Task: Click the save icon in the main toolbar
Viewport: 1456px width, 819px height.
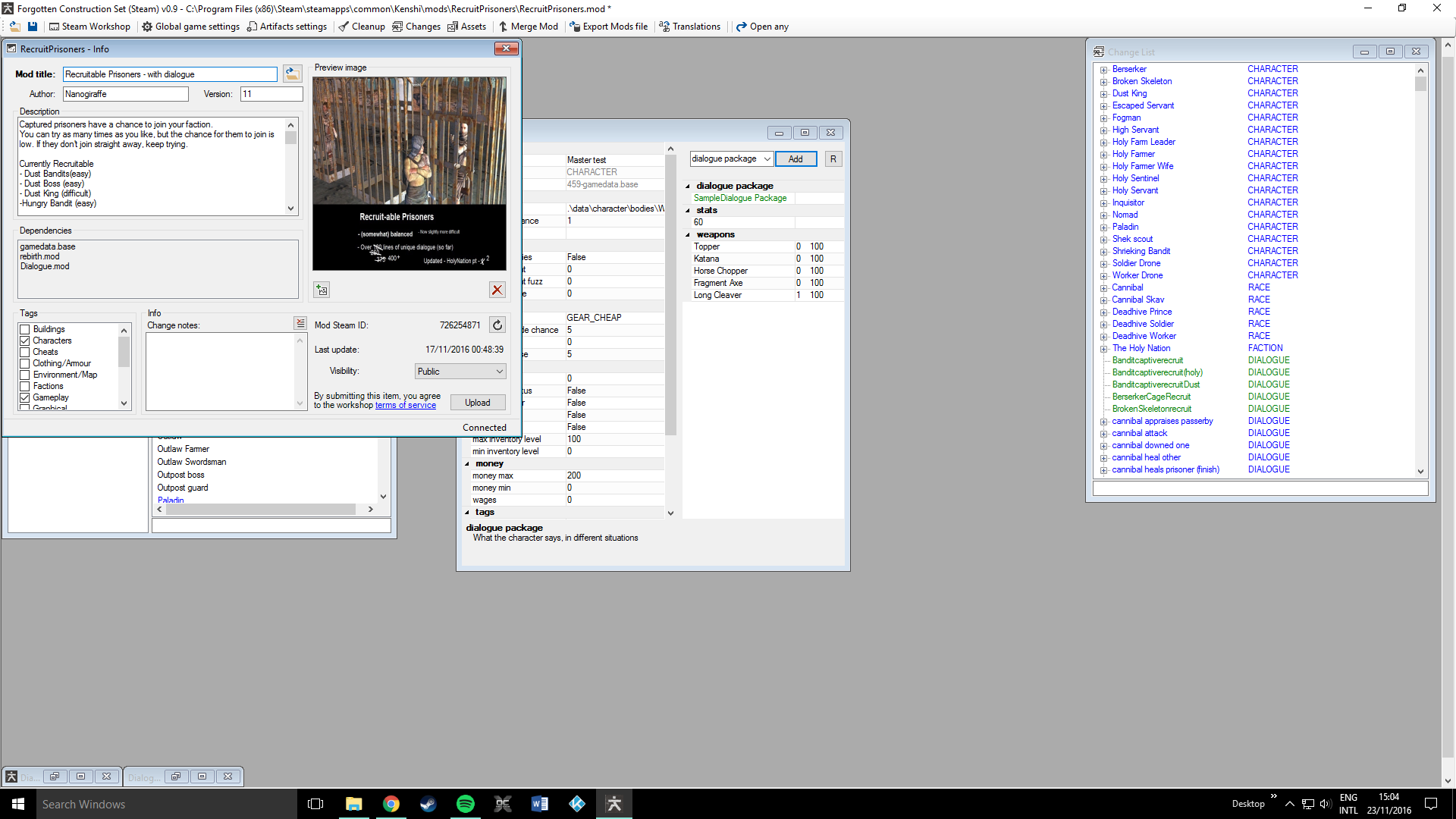Action: click(33, 27)
